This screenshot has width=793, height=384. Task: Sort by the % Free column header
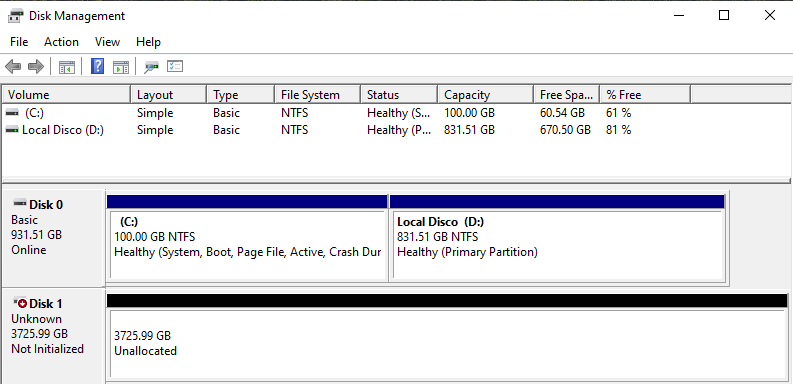point(645,95)
